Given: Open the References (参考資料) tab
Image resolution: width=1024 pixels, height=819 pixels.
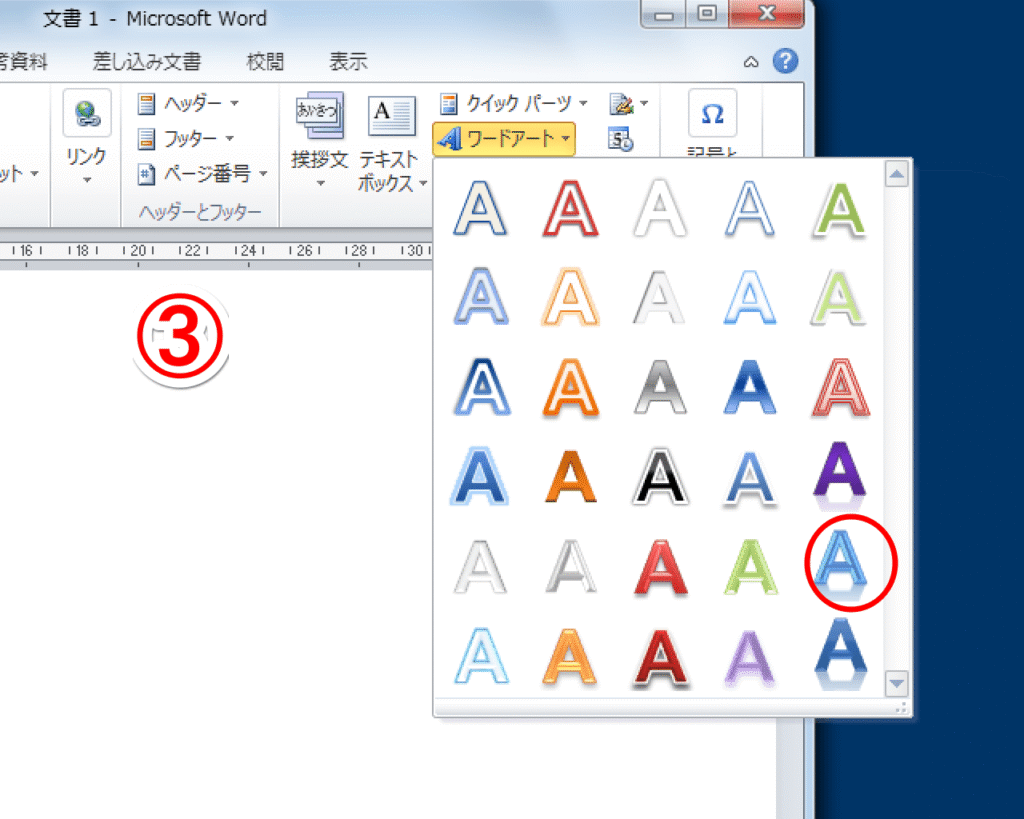Looking at the screenshot, I should coord(24,61).
